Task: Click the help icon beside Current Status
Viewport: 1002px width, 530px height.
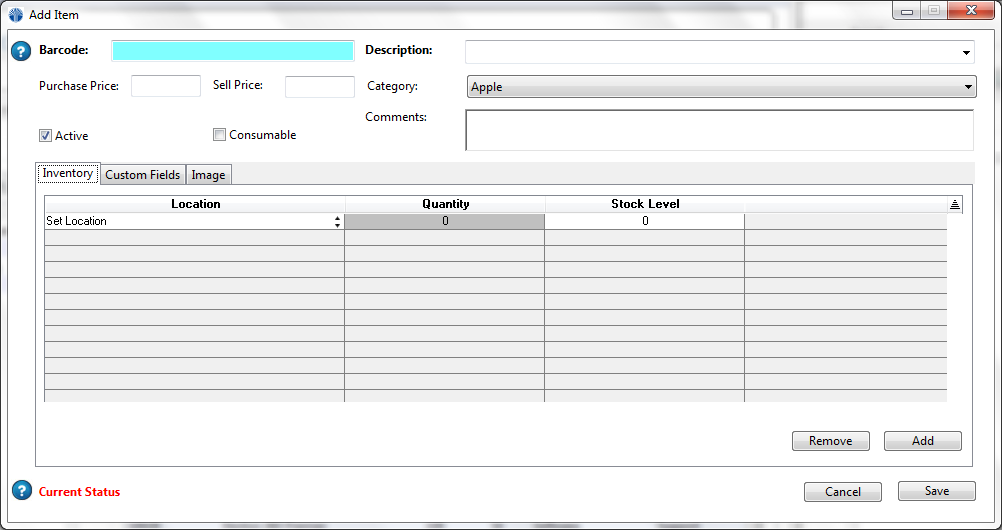Action: pyautogui.click(x=21, y=490)
